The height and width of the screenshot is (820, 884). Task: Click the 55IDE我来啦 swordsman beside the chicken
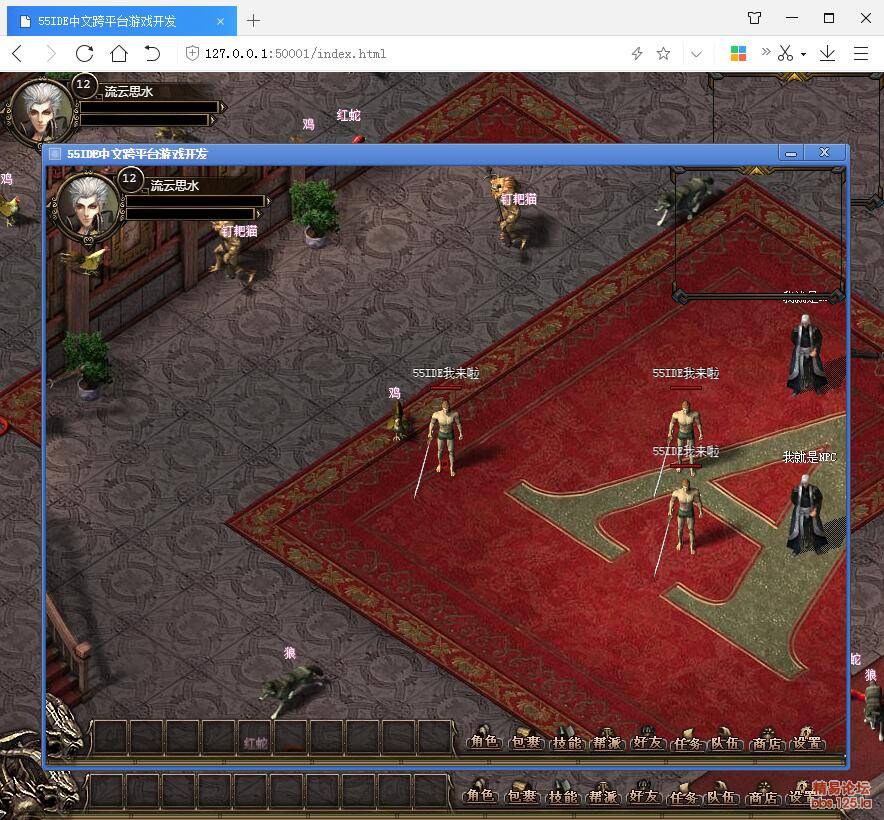(x=445, y=438)
